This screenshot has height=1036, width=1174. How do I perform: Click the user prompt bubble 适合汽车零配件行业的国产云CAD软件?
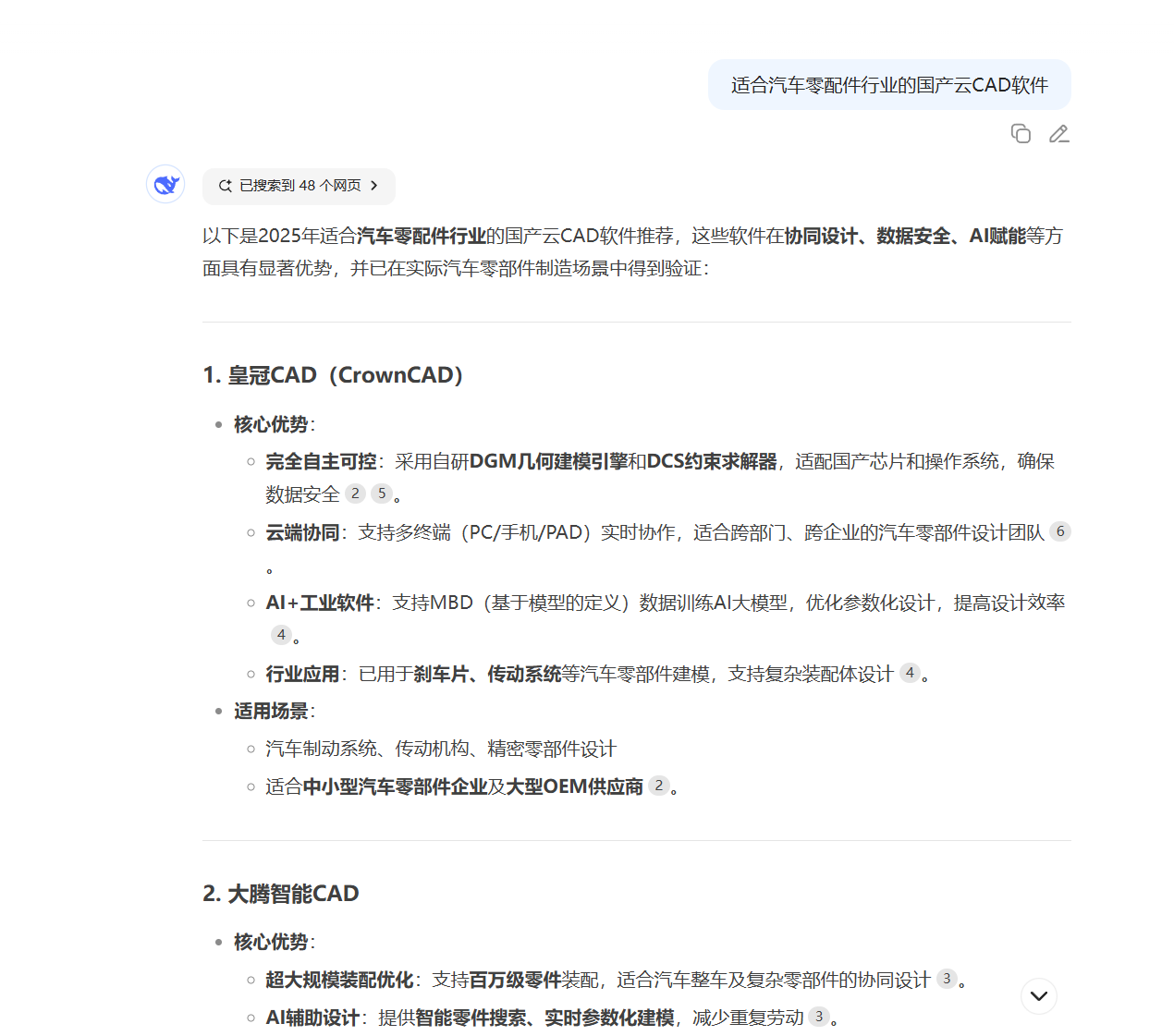point(889,85)
